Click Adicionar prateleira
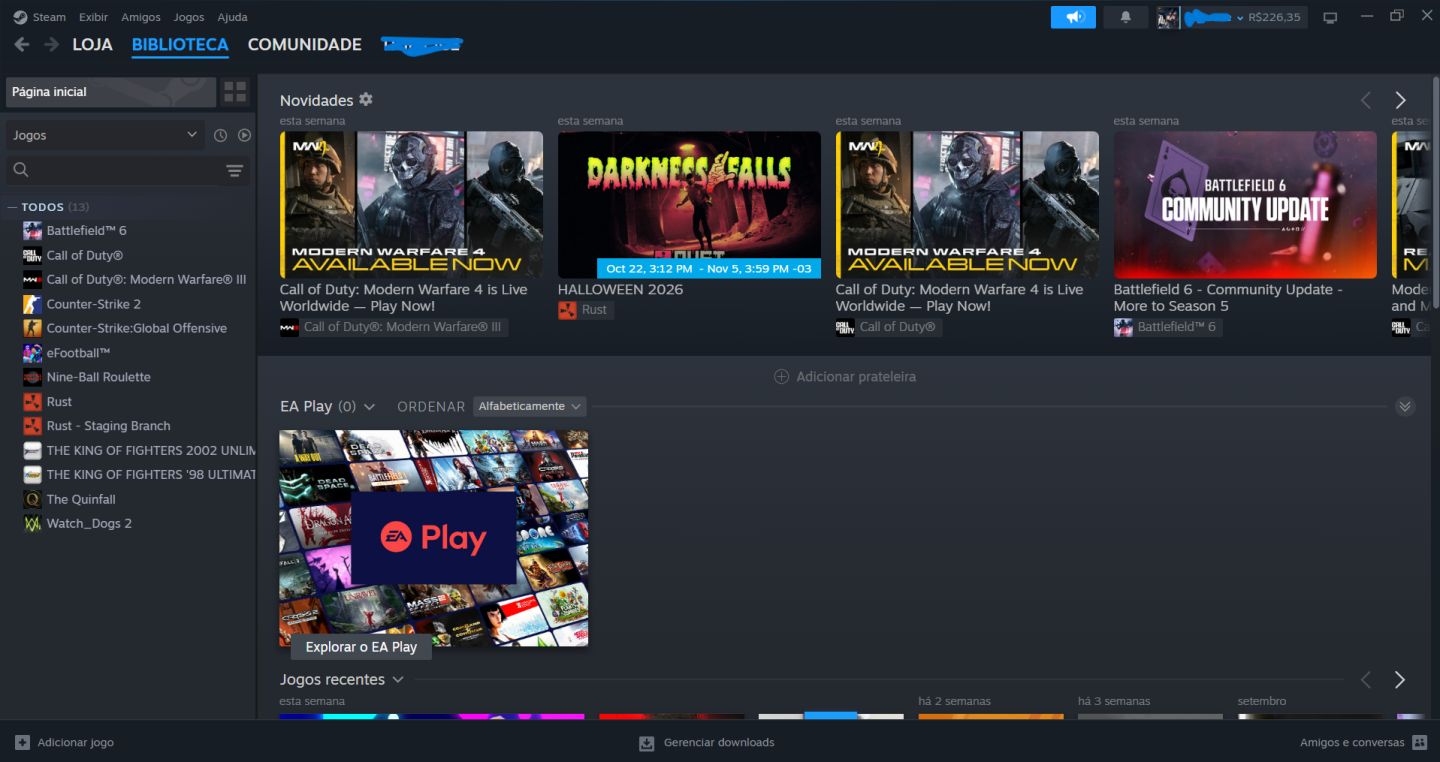 point(845,377)
